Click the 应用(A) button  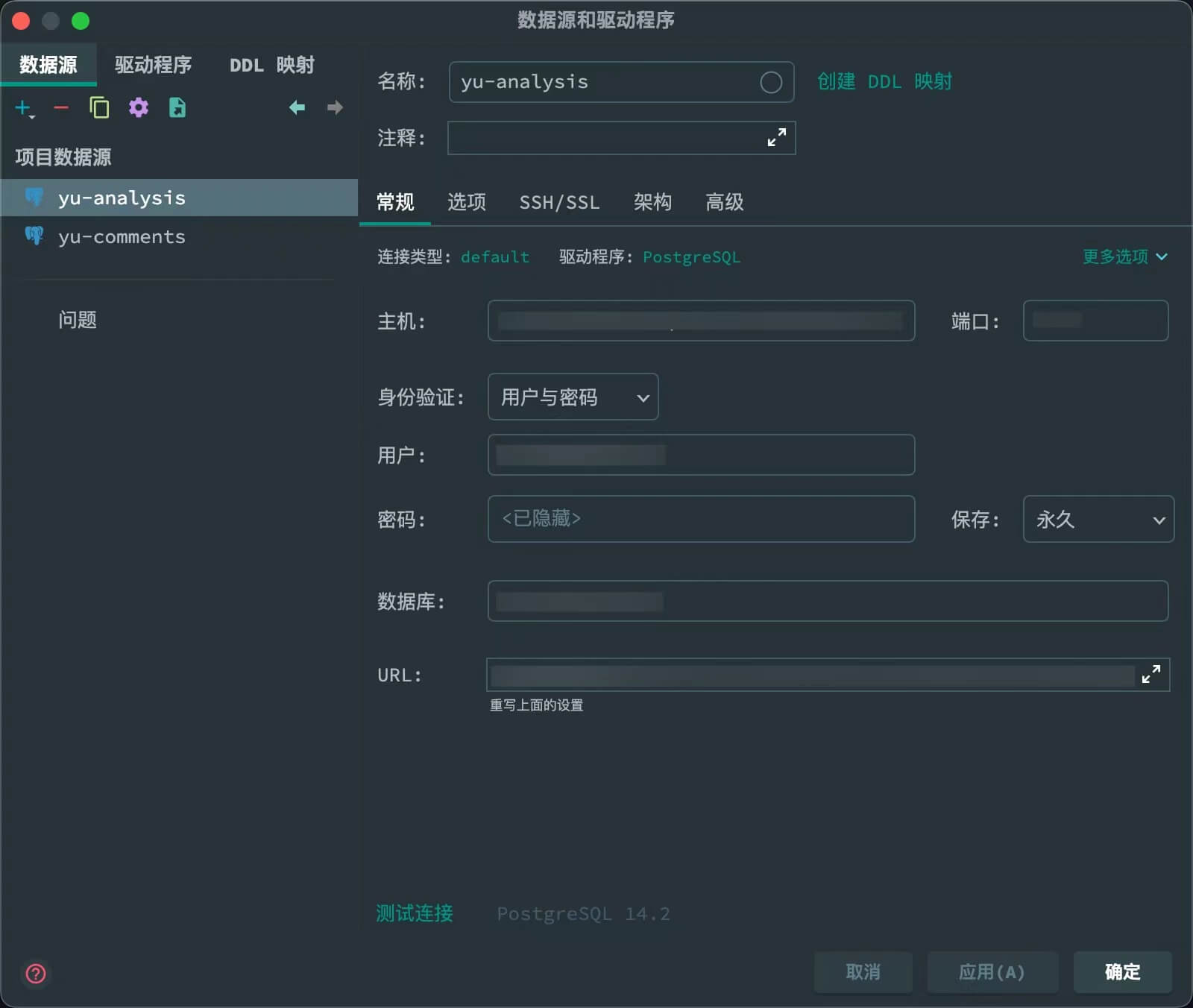(992, 971)
